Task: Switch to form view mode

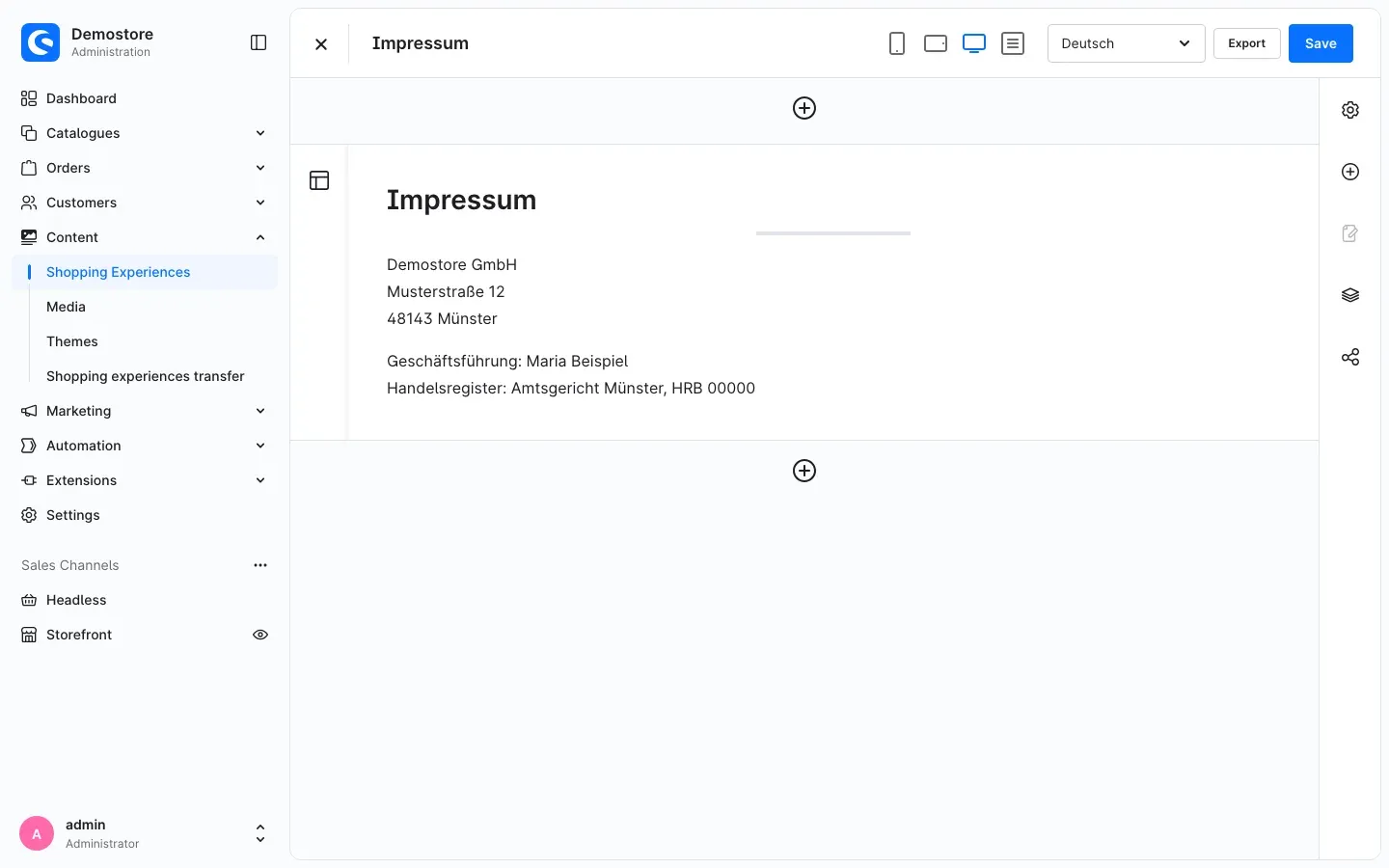Action: (x=1013, y=43)
